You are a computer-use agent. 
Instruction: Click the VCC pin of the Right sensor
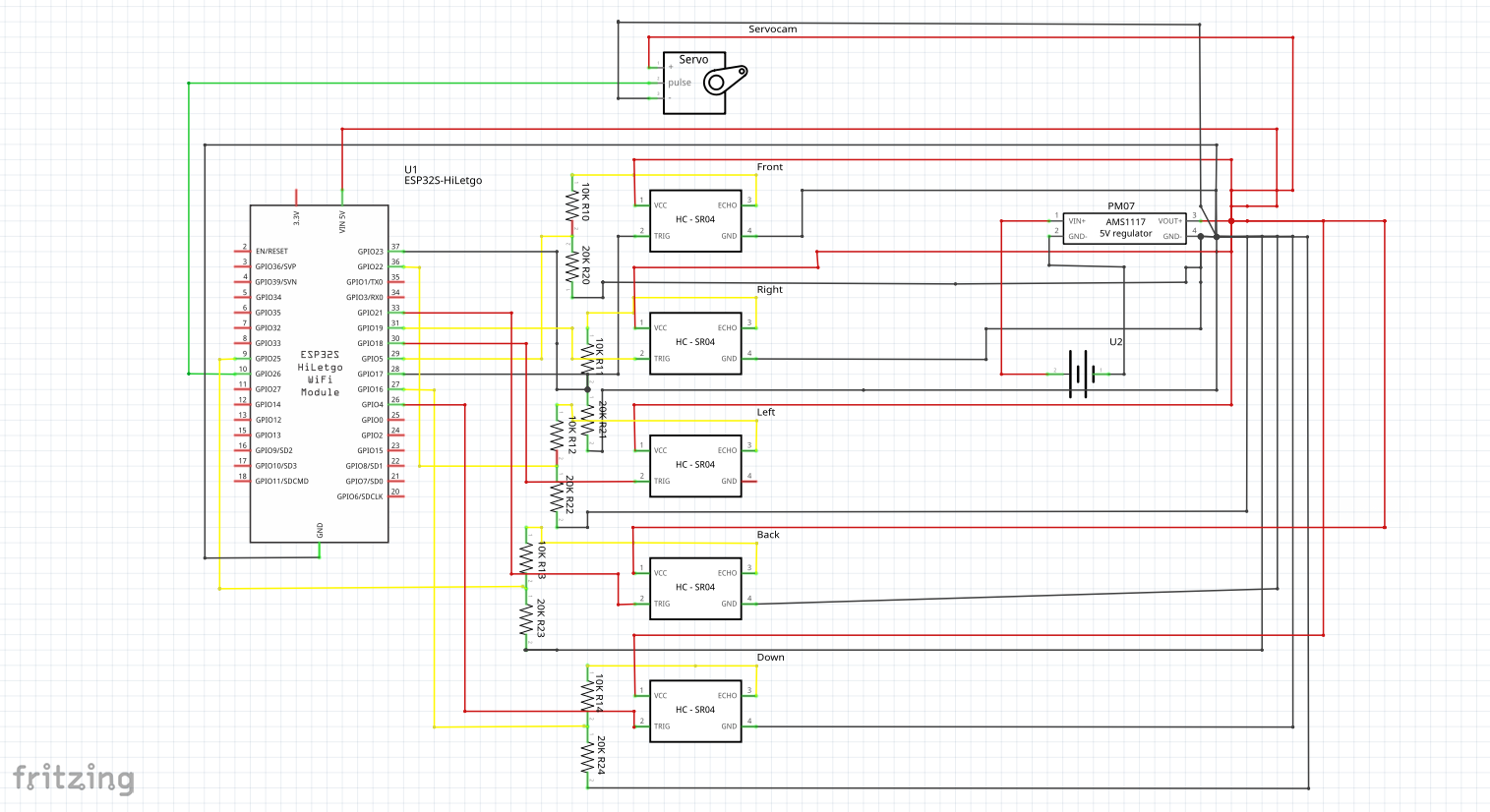pyautogui.click(x=661, y=328)
